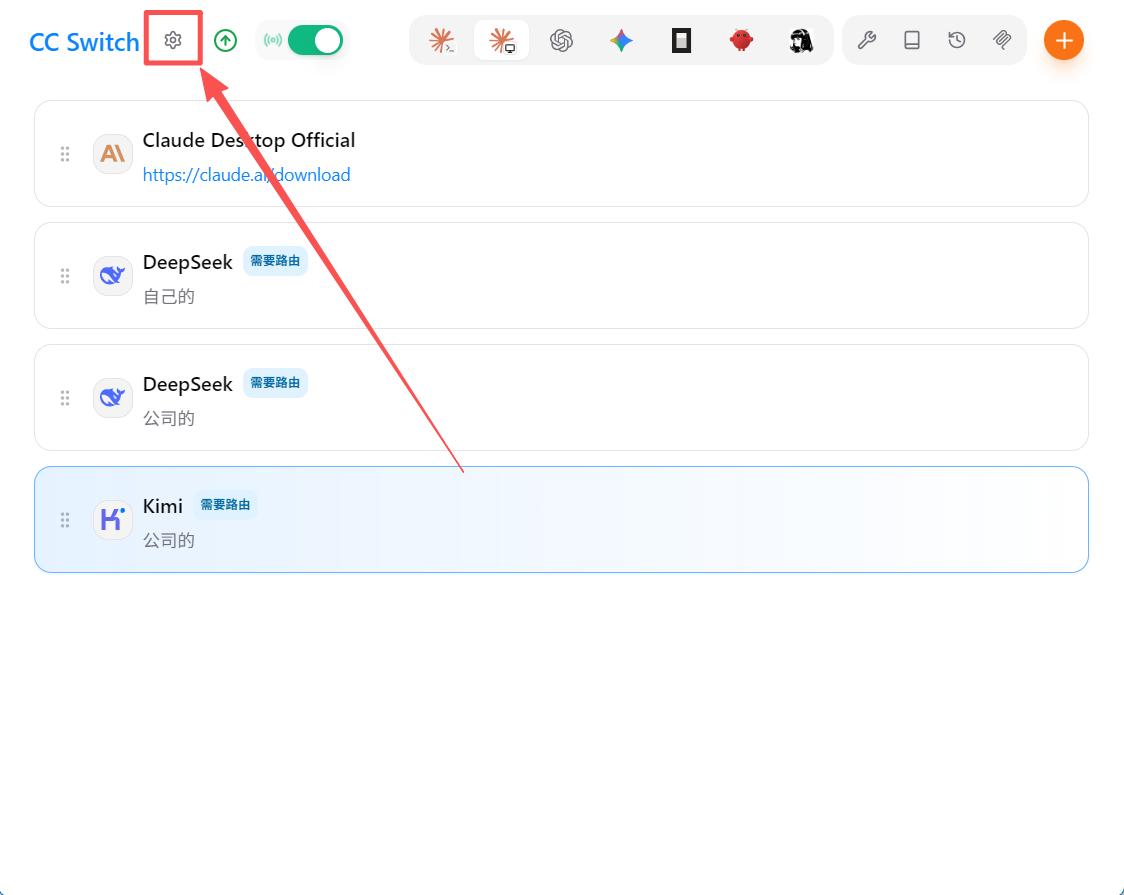Viewport: 1124px width, 895px height.
Task: Select the black square OpenCode app tab
Action: coord(681,40)
